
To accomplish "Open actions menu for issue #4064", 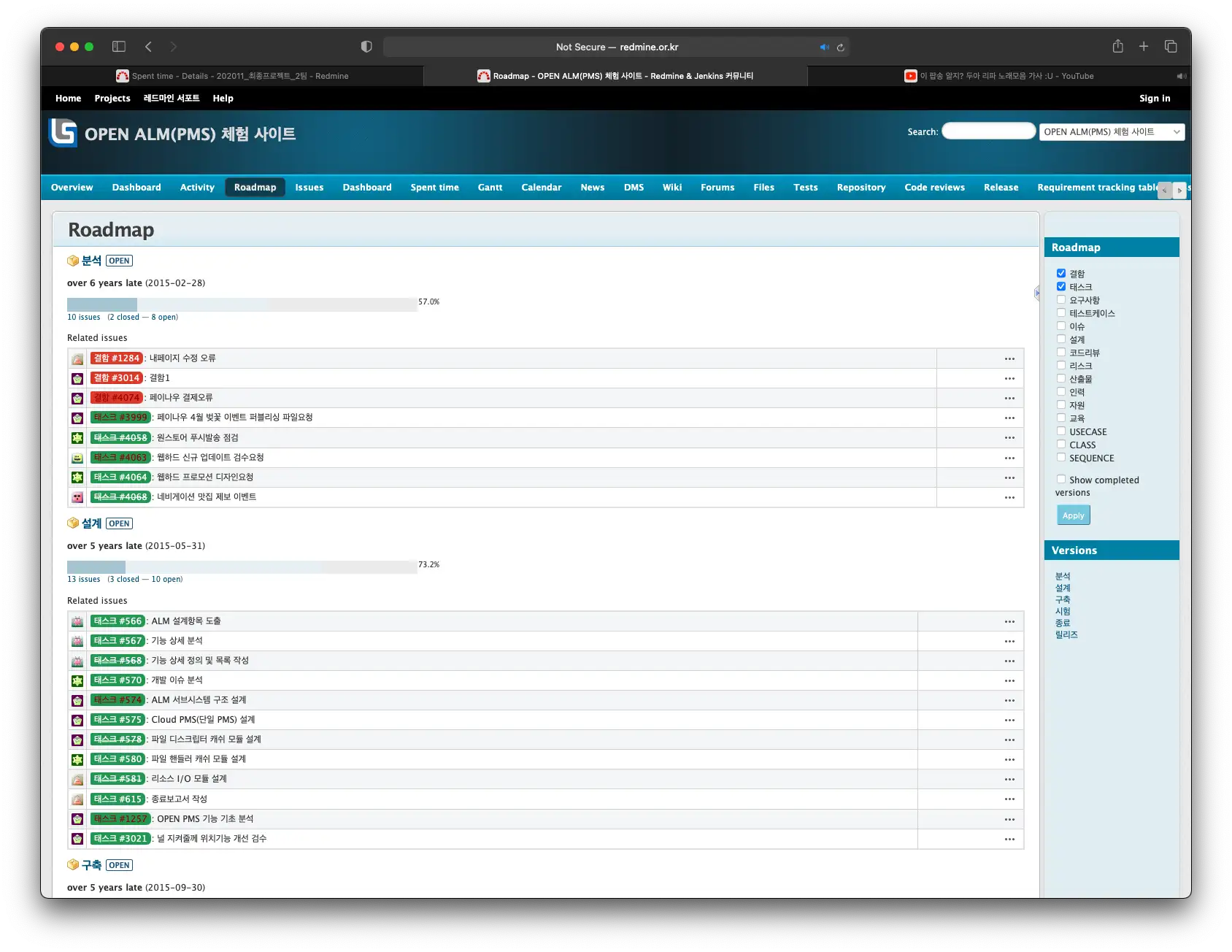I will [x=1009, y=477].
